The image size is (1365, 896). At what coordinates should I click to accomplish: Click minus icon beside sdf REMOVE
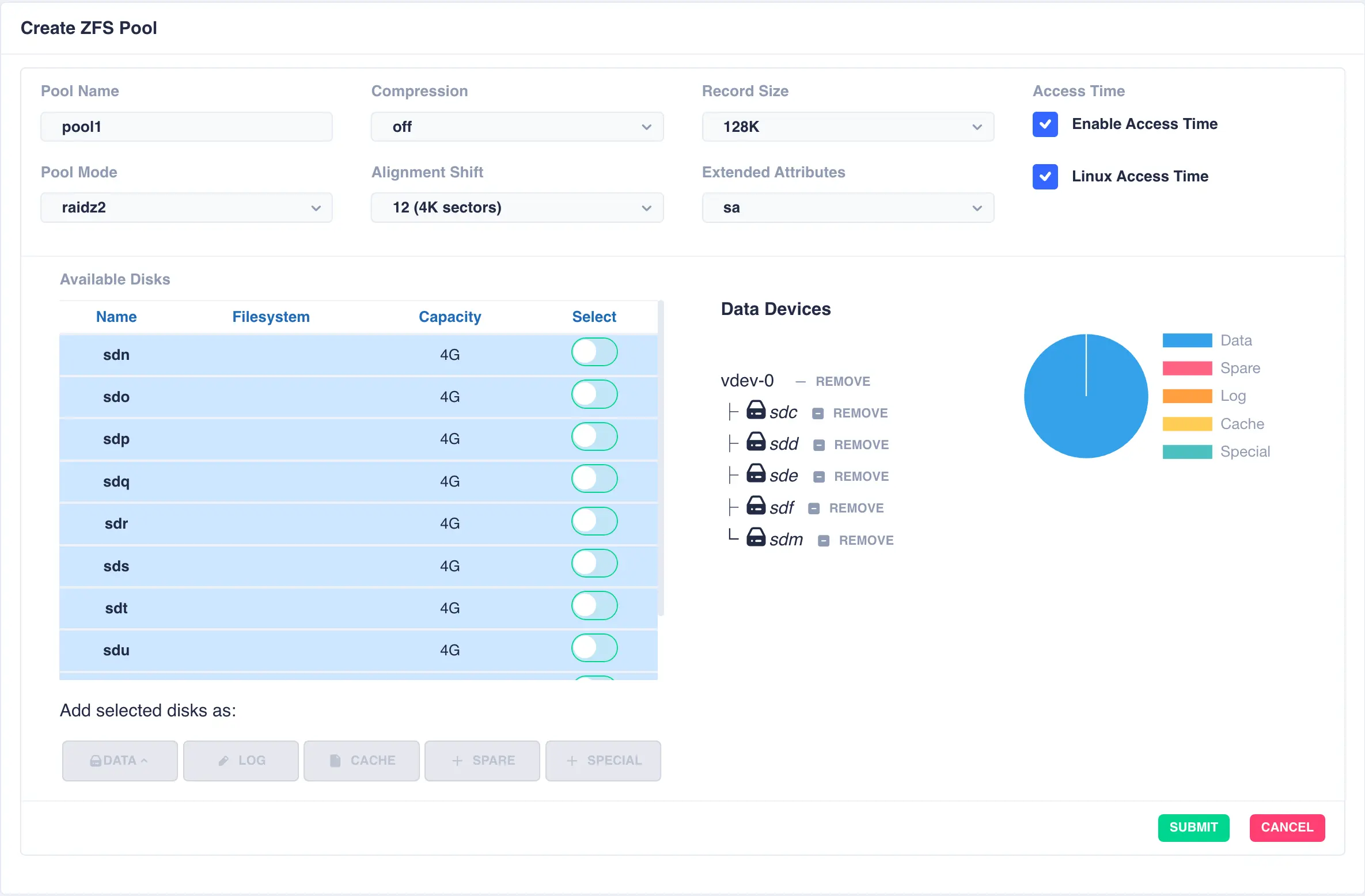tap(814, 508)
